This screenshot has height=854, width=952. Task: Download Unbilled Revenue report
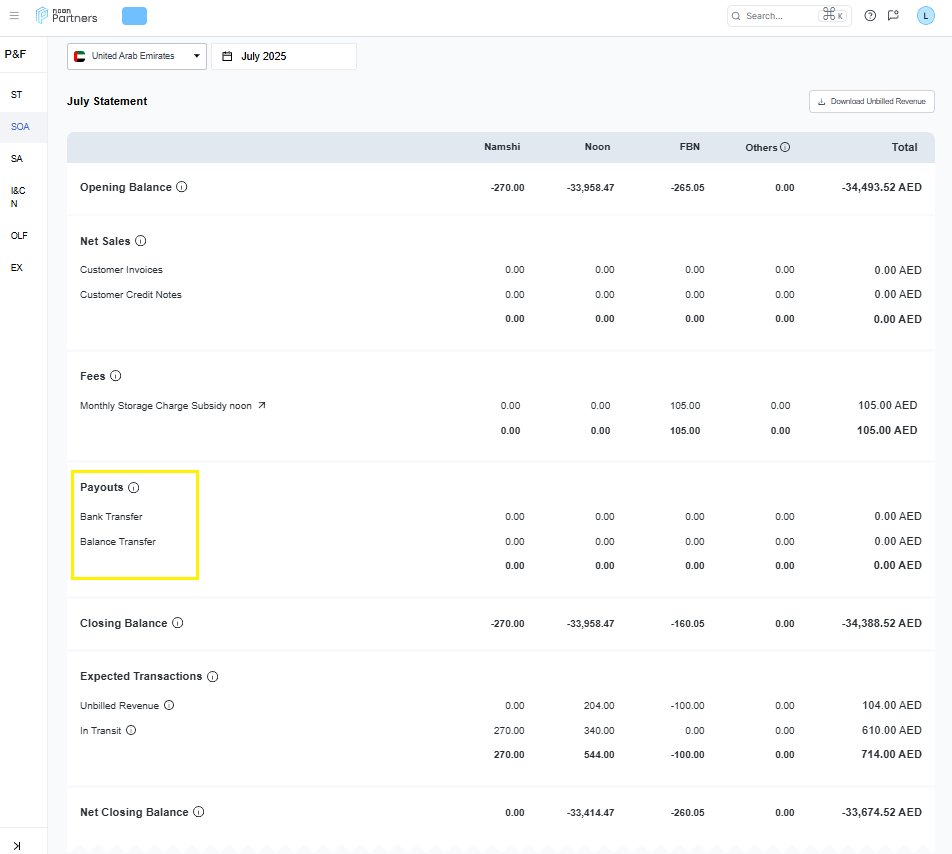click(871, 101)
